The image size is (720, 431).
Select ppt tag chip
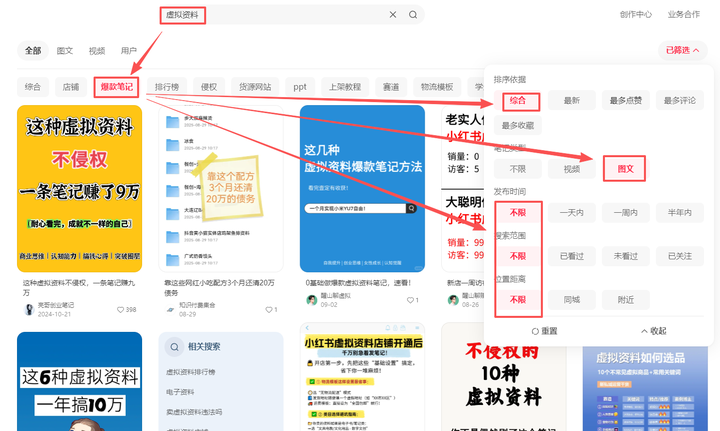click(x=300, y=87)
